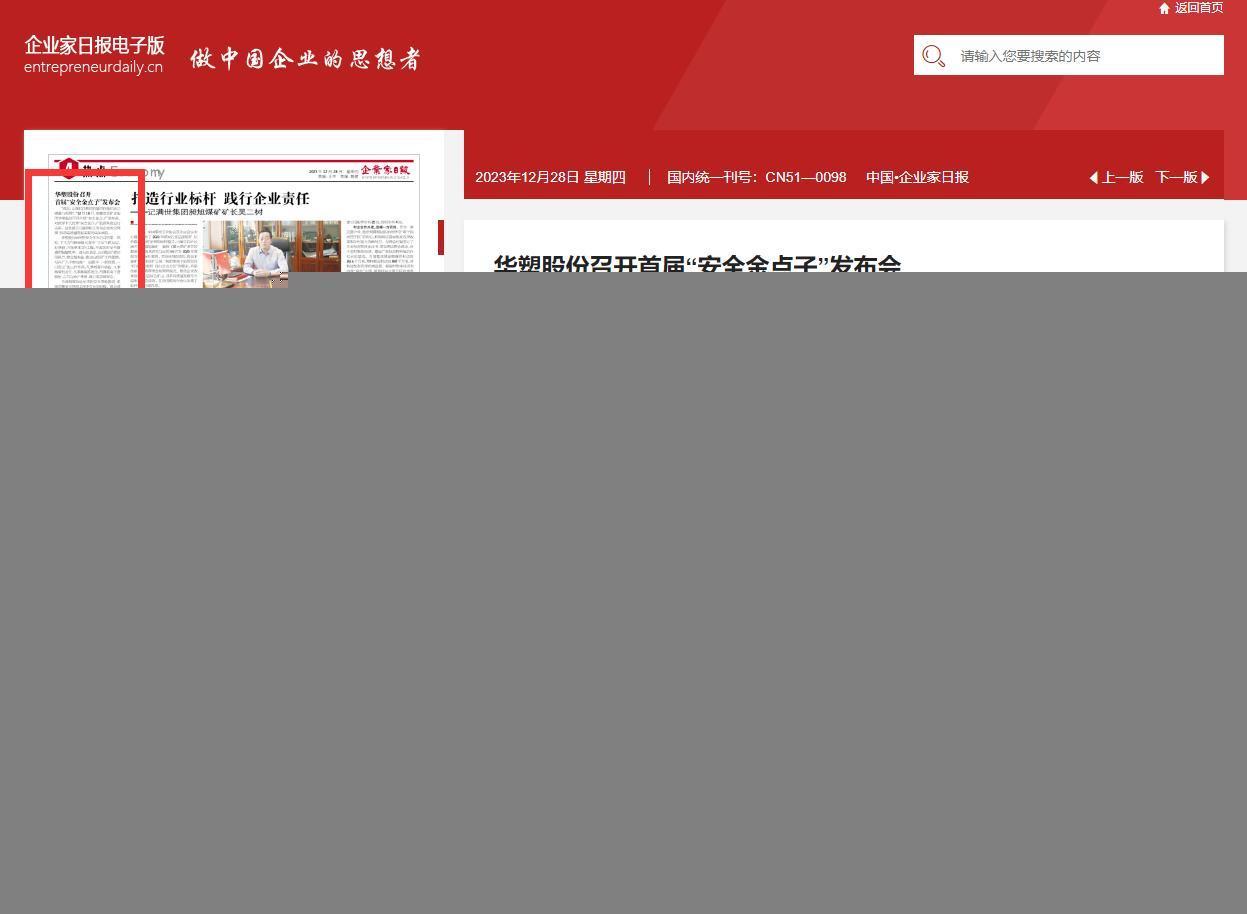
Task: Focus the 请输入您要搜索的内容 search field
Action: 1085,56
